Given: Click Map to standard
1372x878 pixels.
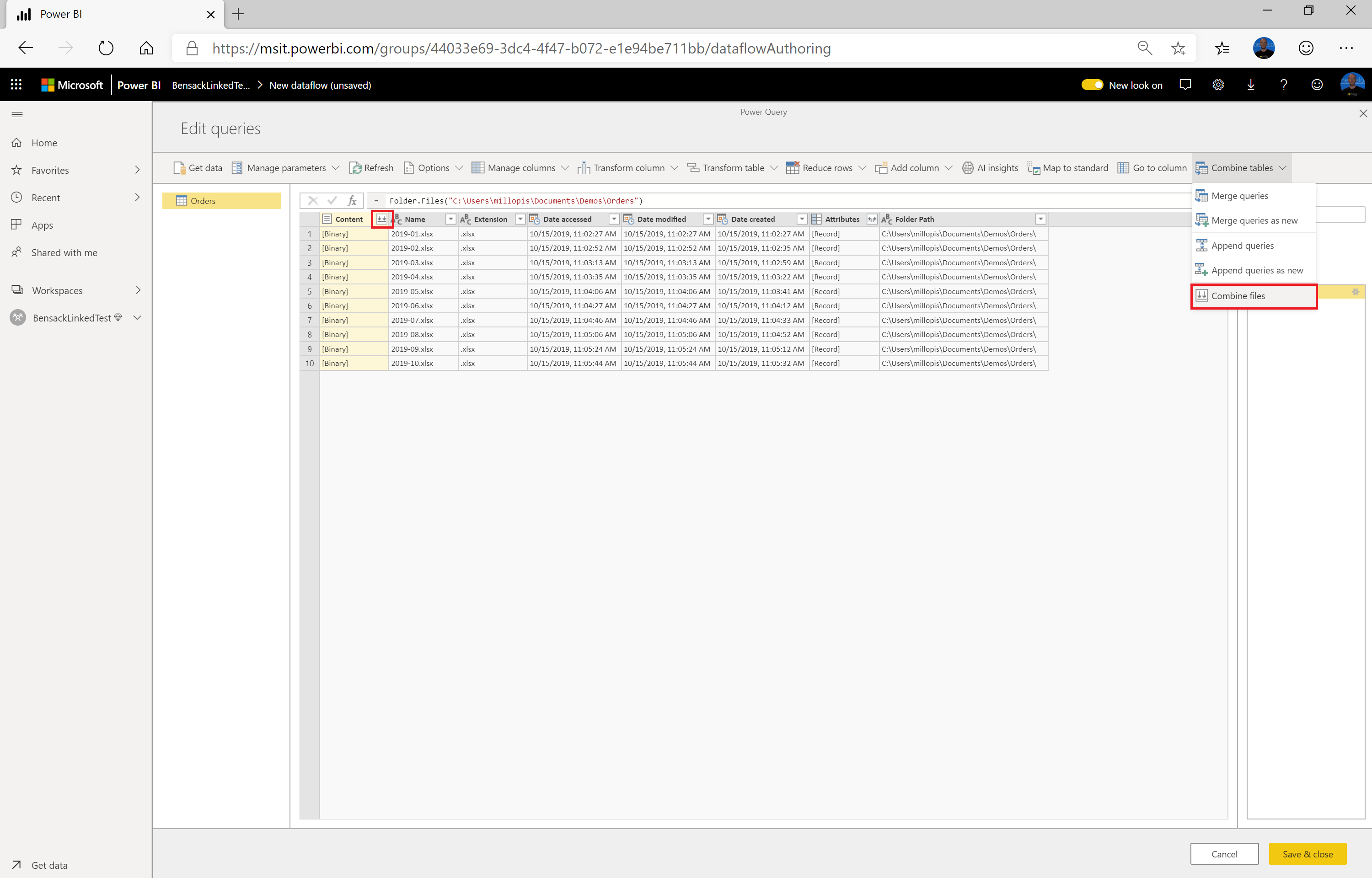Looking at the screenshot, I should 1067,168.
